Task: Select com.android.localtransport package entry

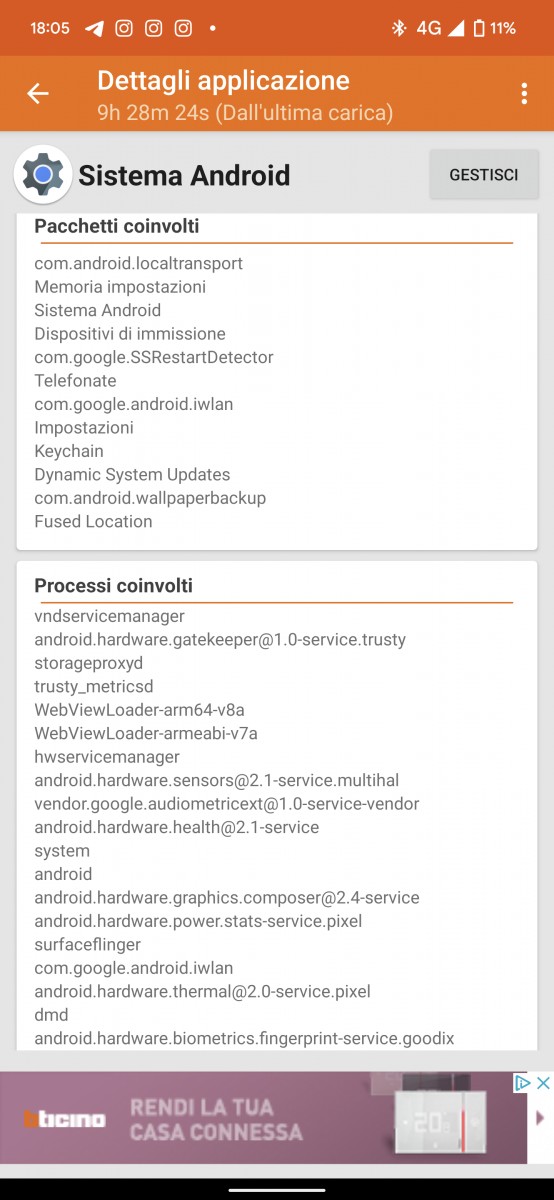Action: pos(139,264)
